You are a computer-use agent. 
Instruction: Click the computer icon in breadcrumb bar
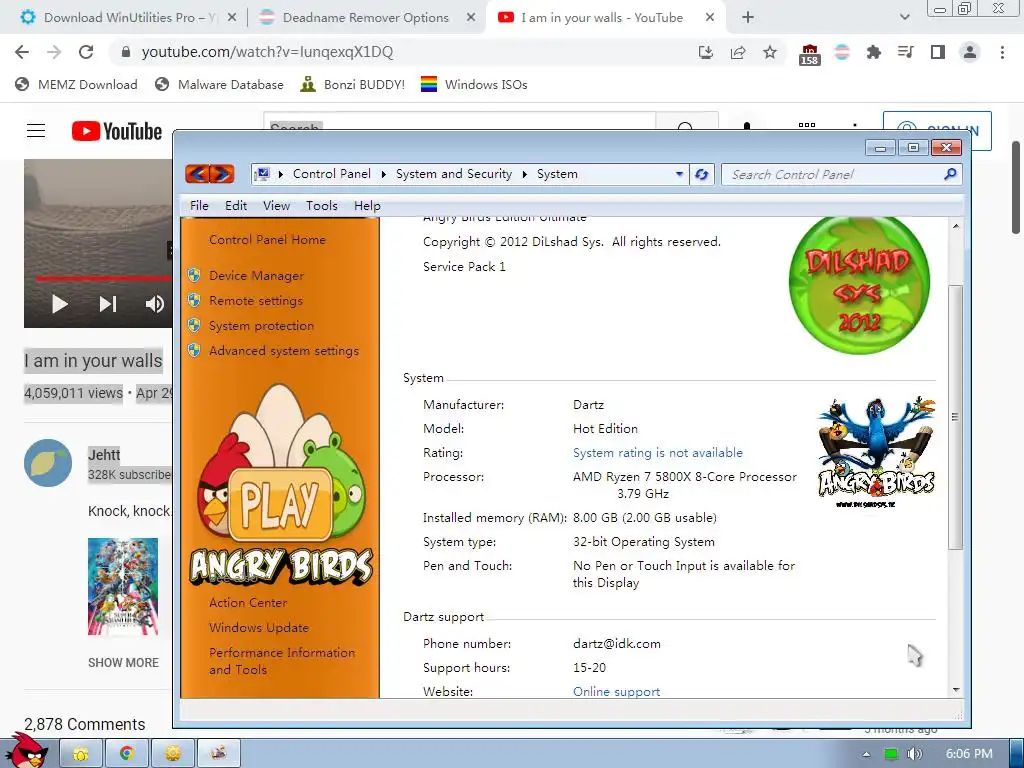click(262, 174)
